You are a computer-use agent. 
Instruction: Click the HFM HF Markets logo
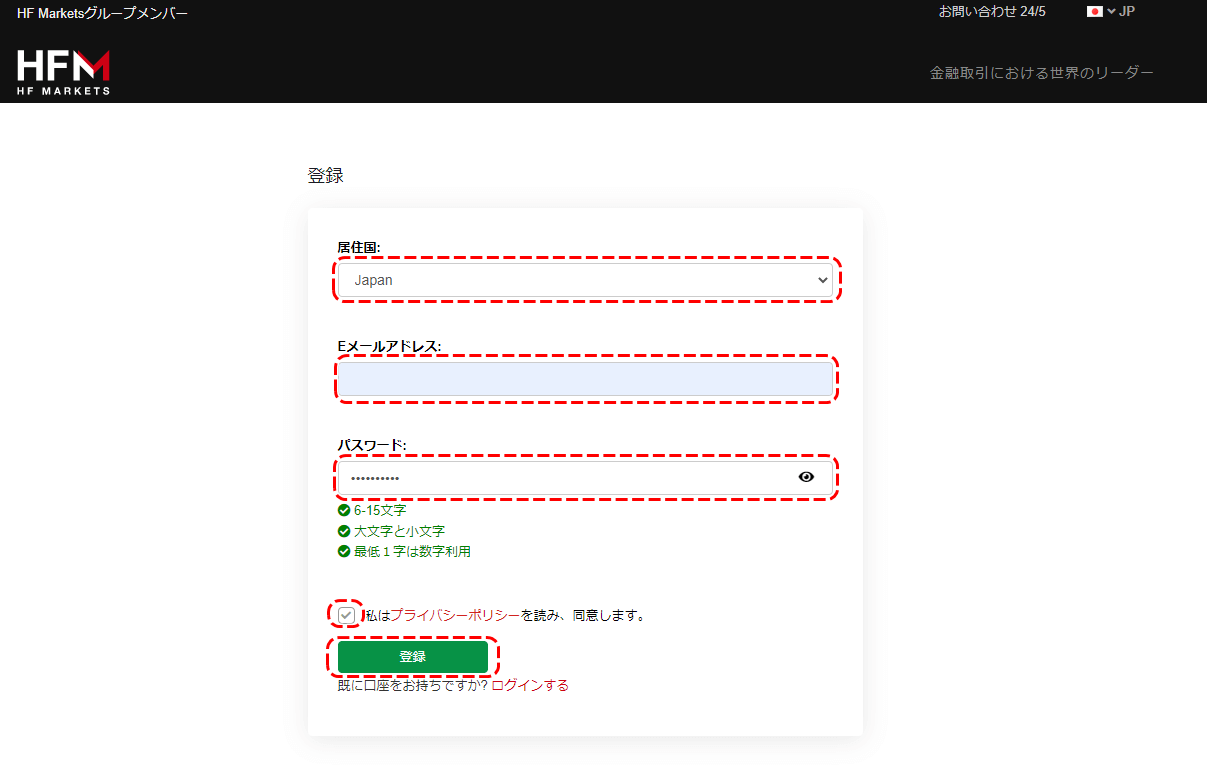(63, 72)
